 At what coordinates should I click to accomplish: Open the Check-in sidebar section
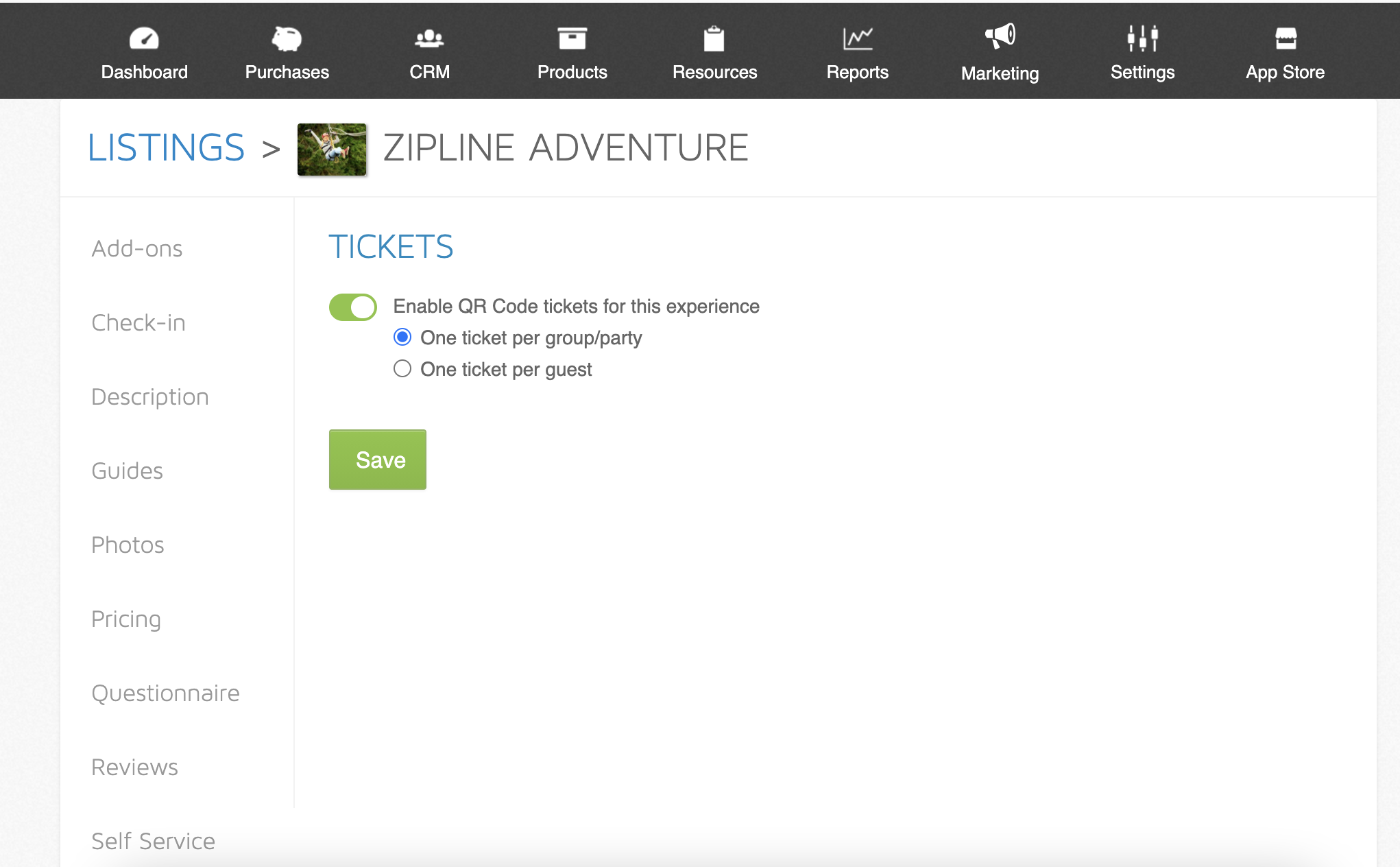coord(138,322)
